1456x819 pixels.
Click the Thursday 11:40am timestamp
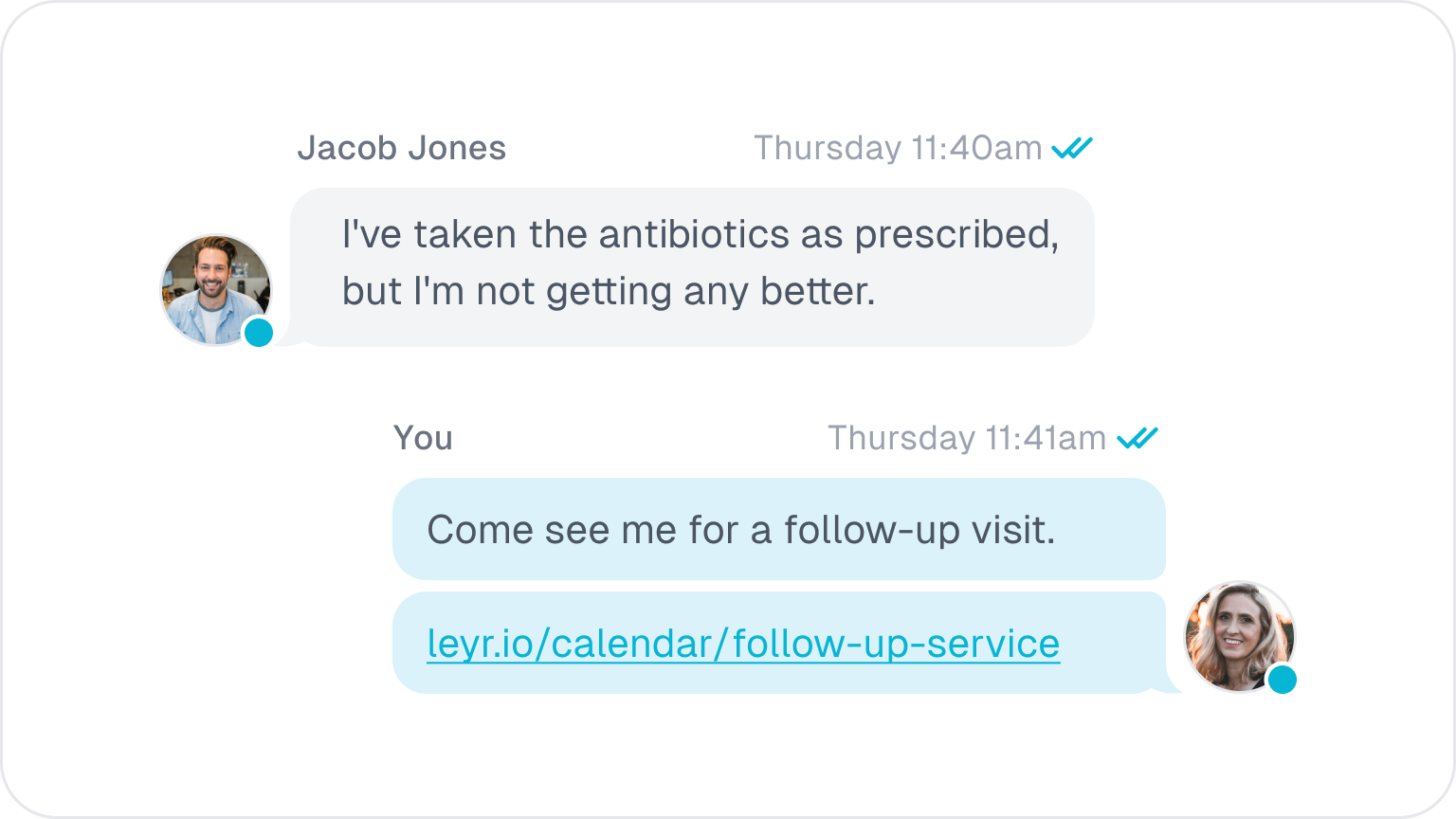pos(898,148)
